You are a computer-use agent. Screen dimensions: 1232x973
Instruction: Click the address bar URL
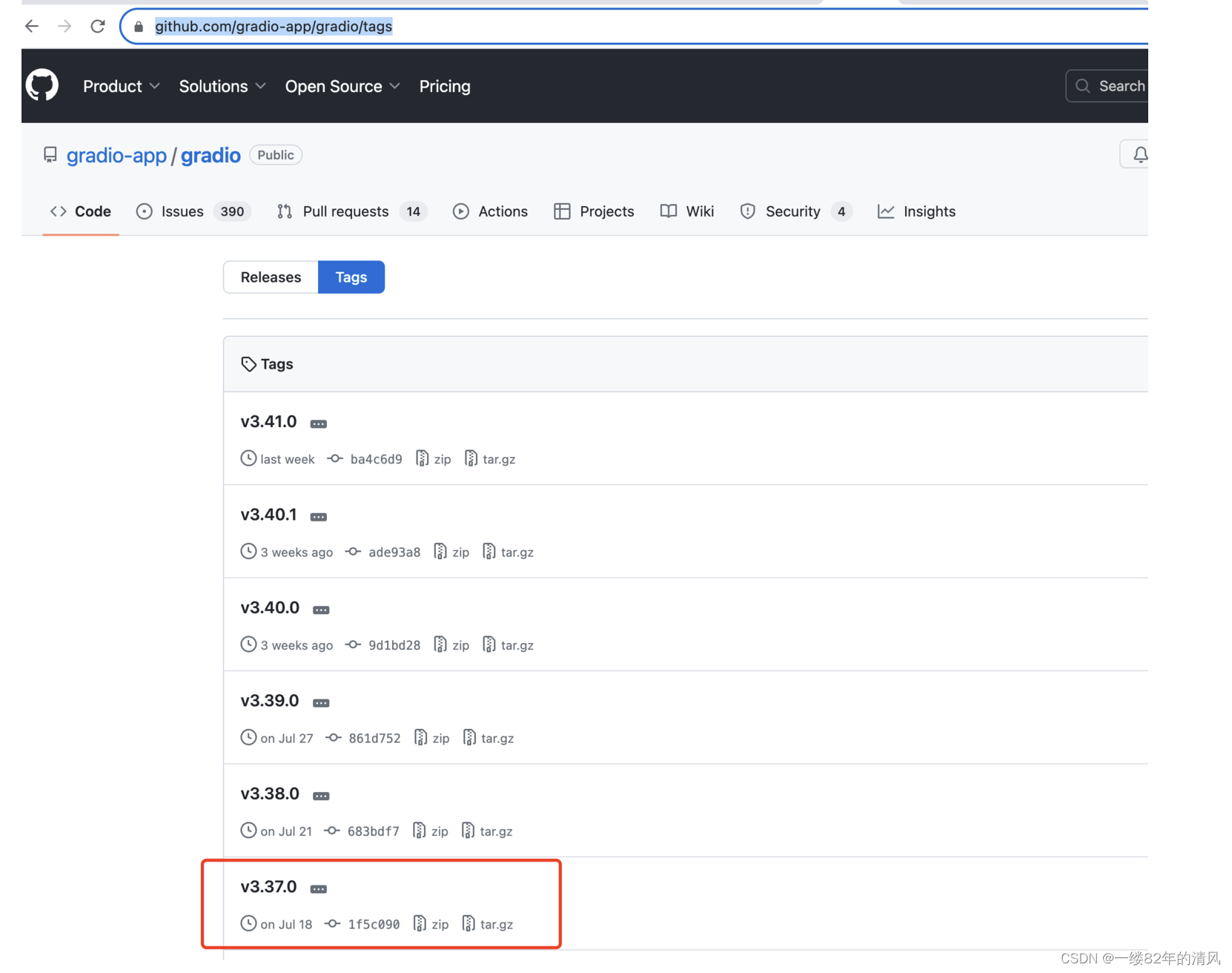click(274, 27)
